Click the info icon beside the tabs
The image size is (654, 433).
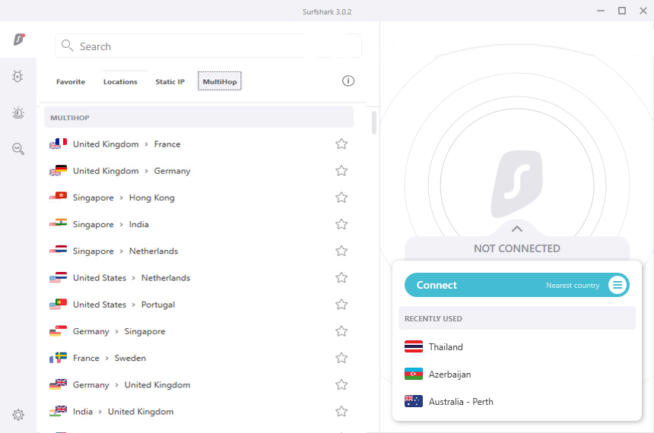pyautogui.click(x=348, y=81)
